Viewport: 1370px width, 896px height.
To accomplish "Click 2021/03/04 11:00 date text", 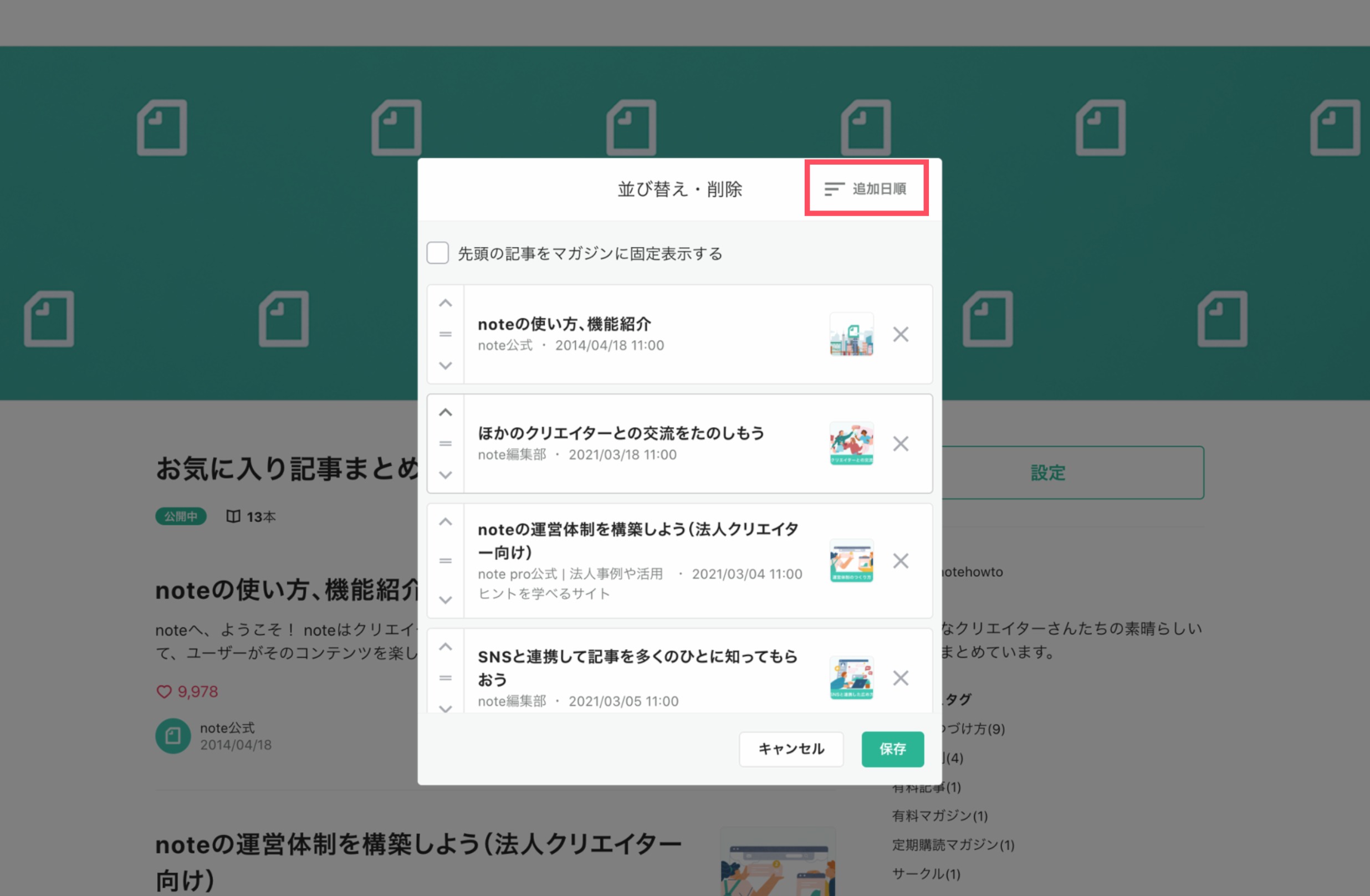I will [x=747, y=574].
